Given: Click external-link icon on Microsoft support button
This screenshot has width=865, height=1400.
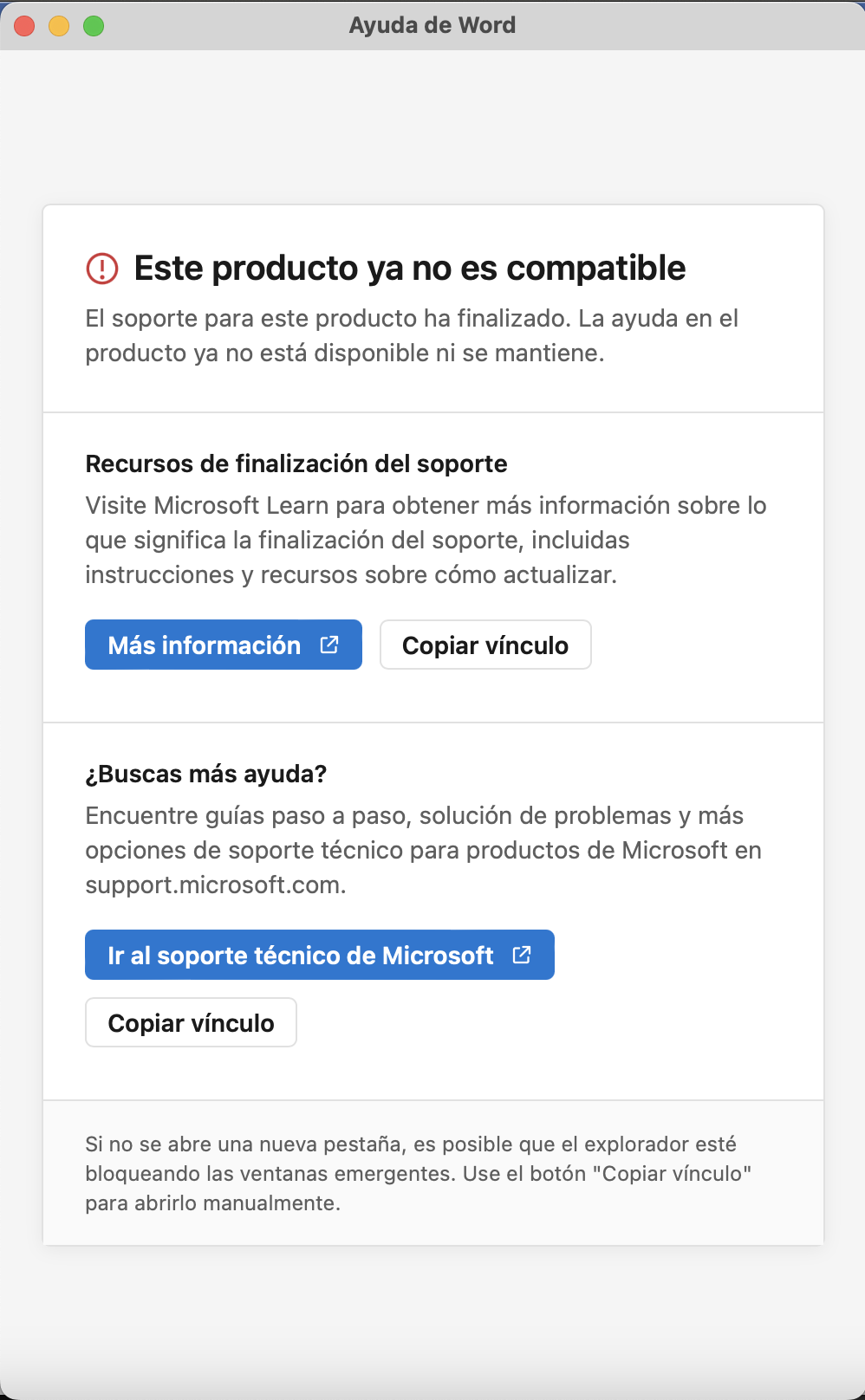Looking at the screenshot, I should coord(522,955).
